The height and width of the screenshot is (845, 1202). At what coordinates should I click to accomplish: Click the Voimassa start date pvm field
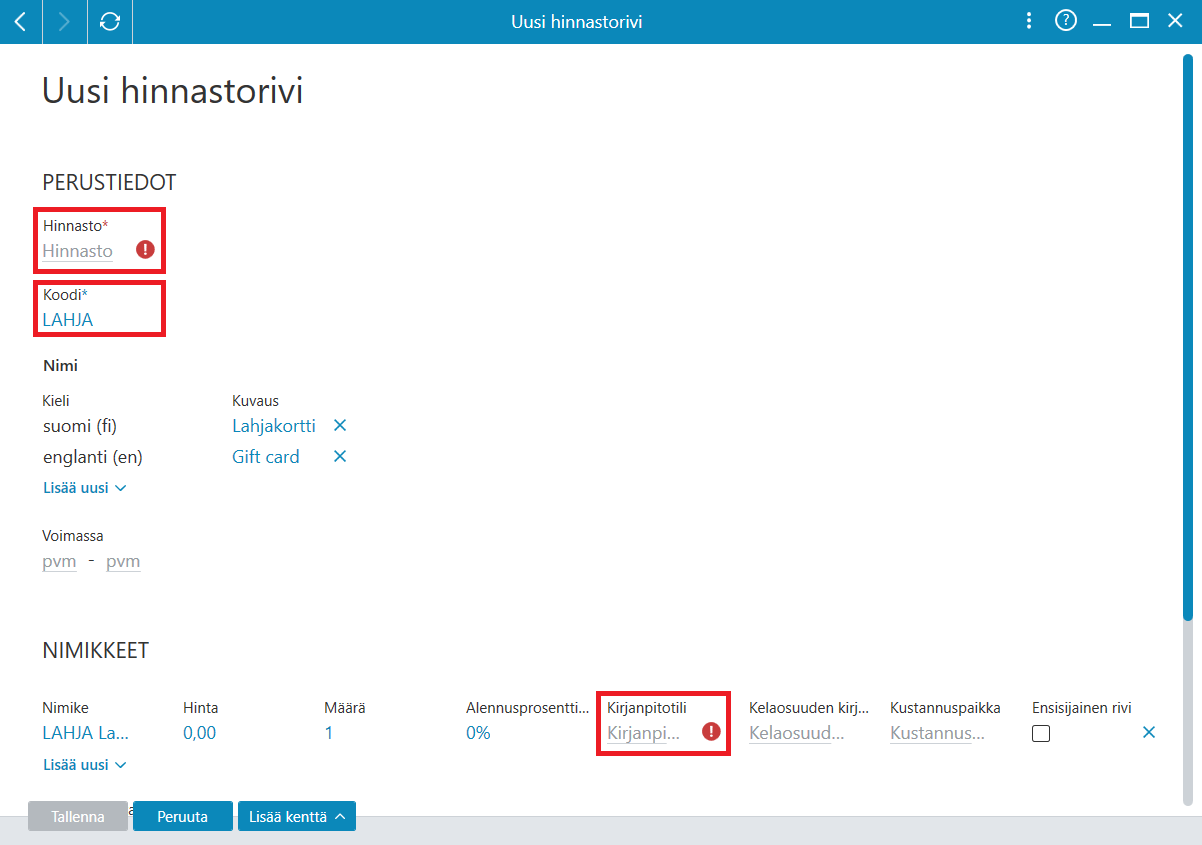59,562
